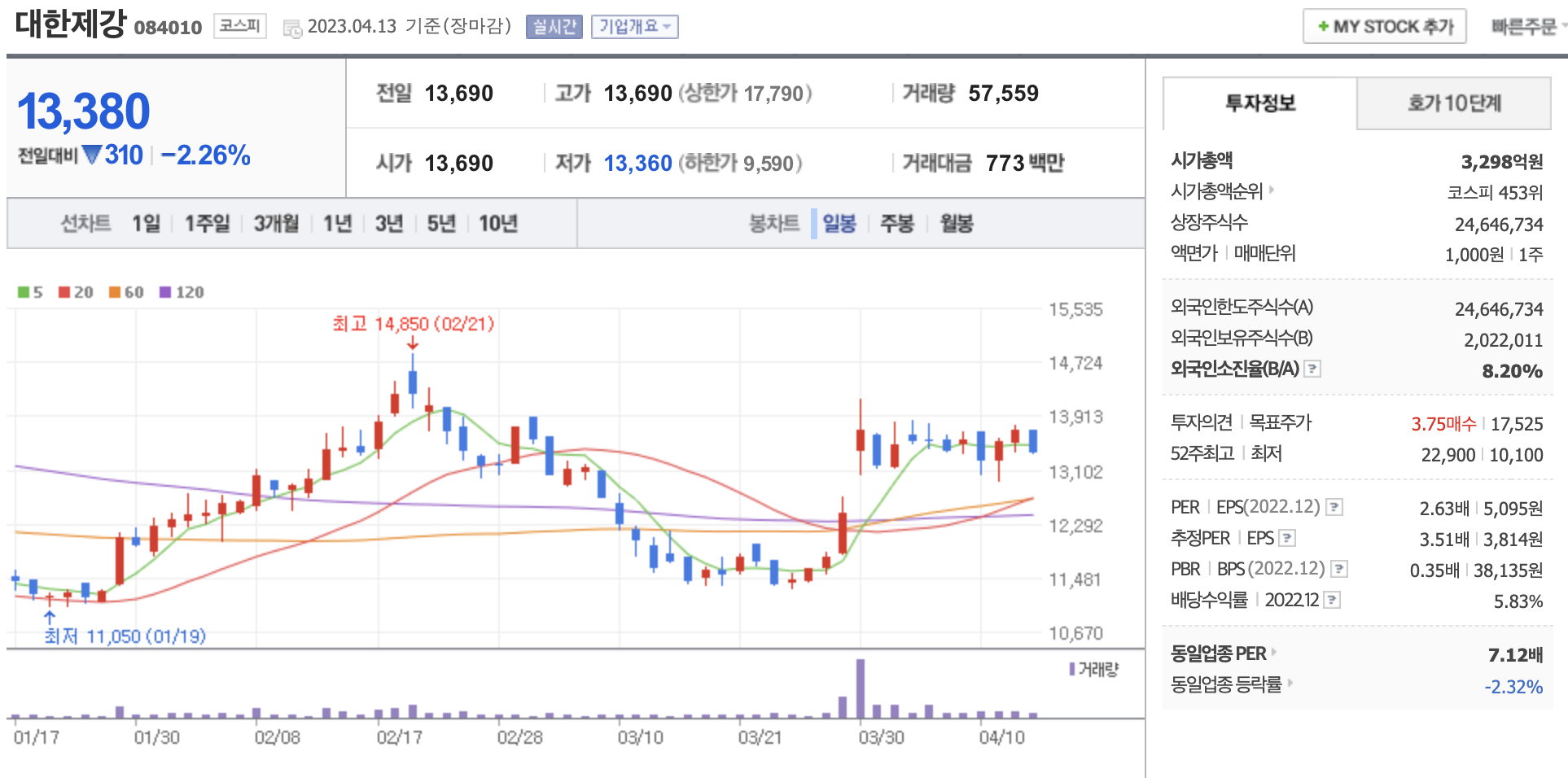Image resolution: width=1568 pixels, height=778 pixels.
Task: Open the help icon beside PER EPS(2022.12)
Action: (x=1334, y=508)
